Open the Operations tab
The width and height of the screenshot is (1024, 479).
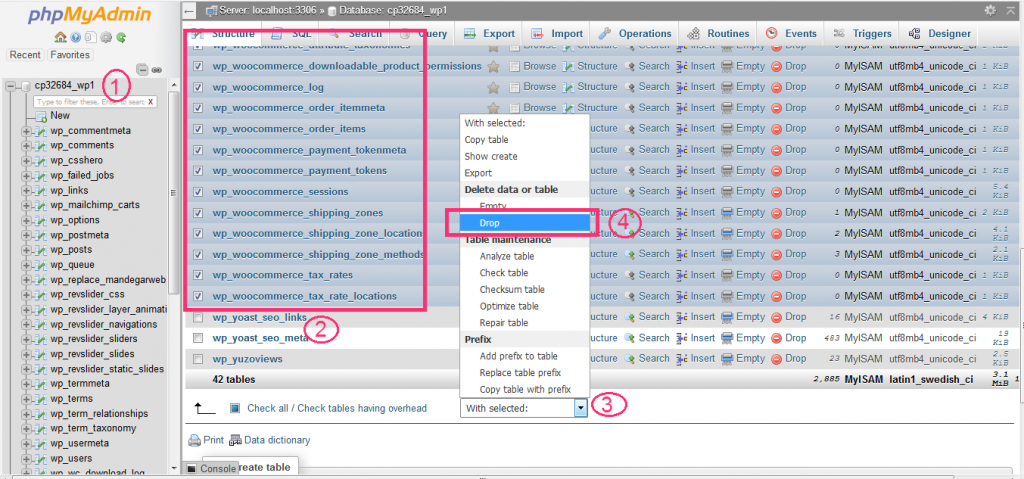click(635, 34)
